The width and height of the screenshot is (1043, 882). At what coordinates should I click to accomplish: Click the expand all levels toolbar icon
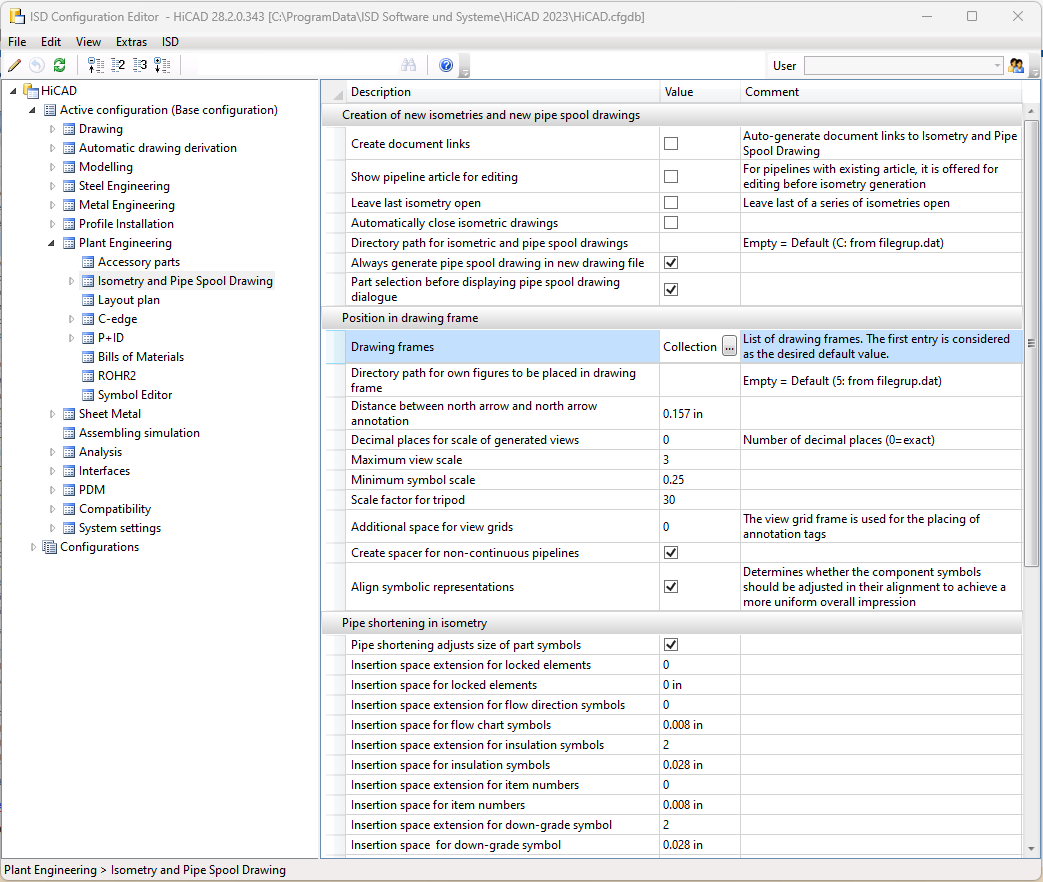pyautogui.click(x=163, y=65)
